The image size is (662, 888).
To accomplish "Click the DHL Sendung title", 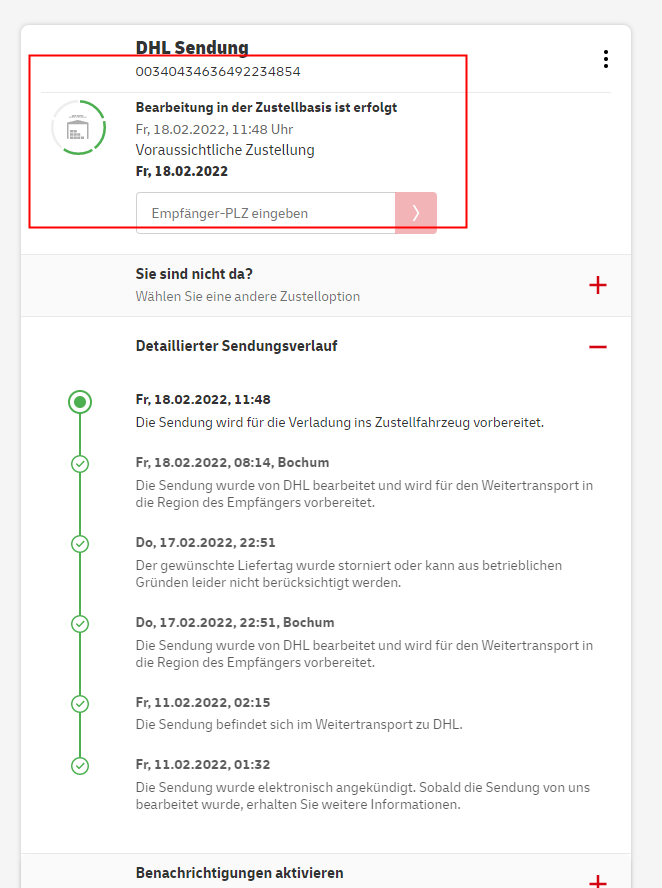I will (192, 47).
